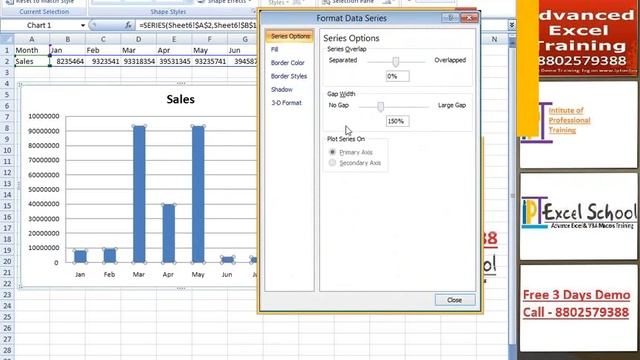Select the Apr bar in chart
This screenshot has height=360, width=640.
169,233
